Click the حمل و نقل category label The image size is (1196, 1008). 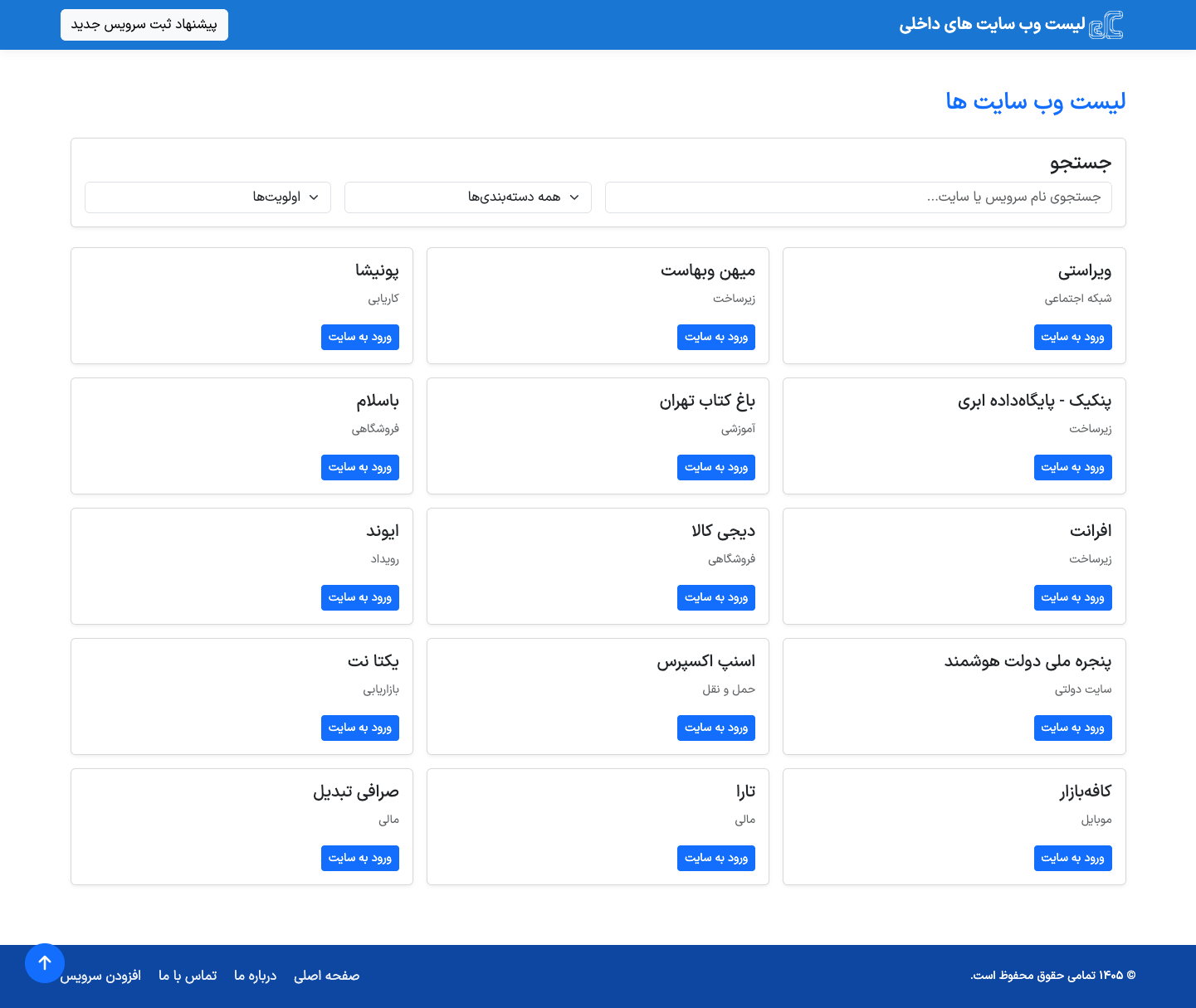pyautogui.click(x=729, y=689)
